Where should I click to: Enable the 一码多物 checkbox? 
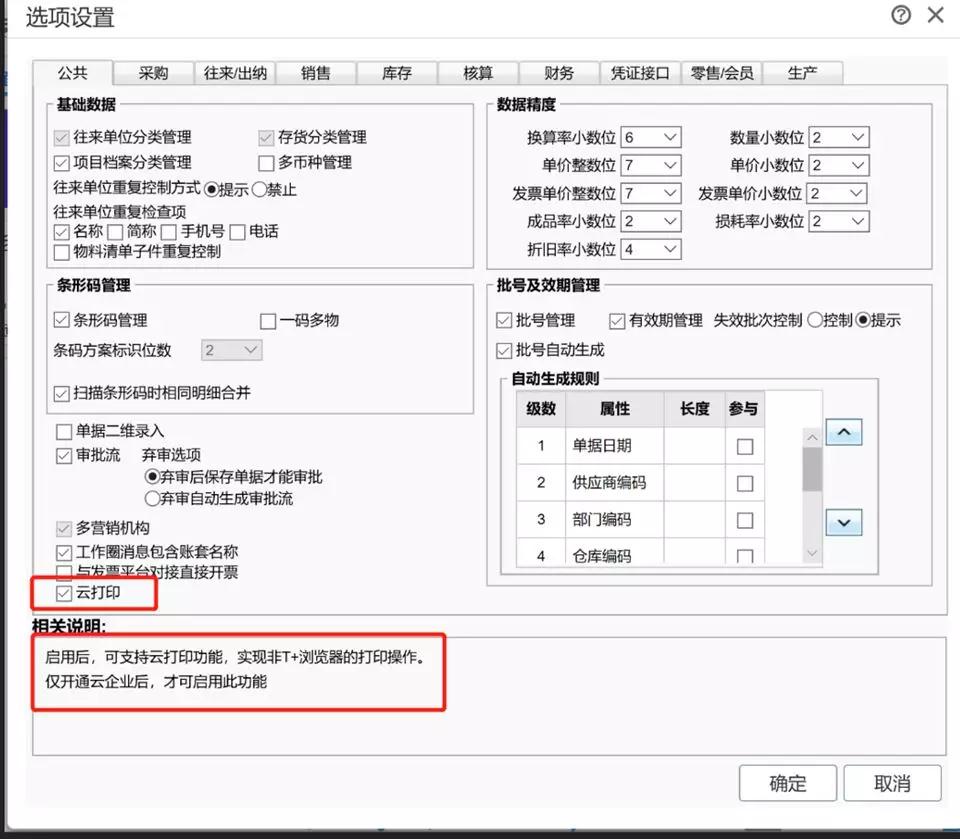(x=268, y=321)
